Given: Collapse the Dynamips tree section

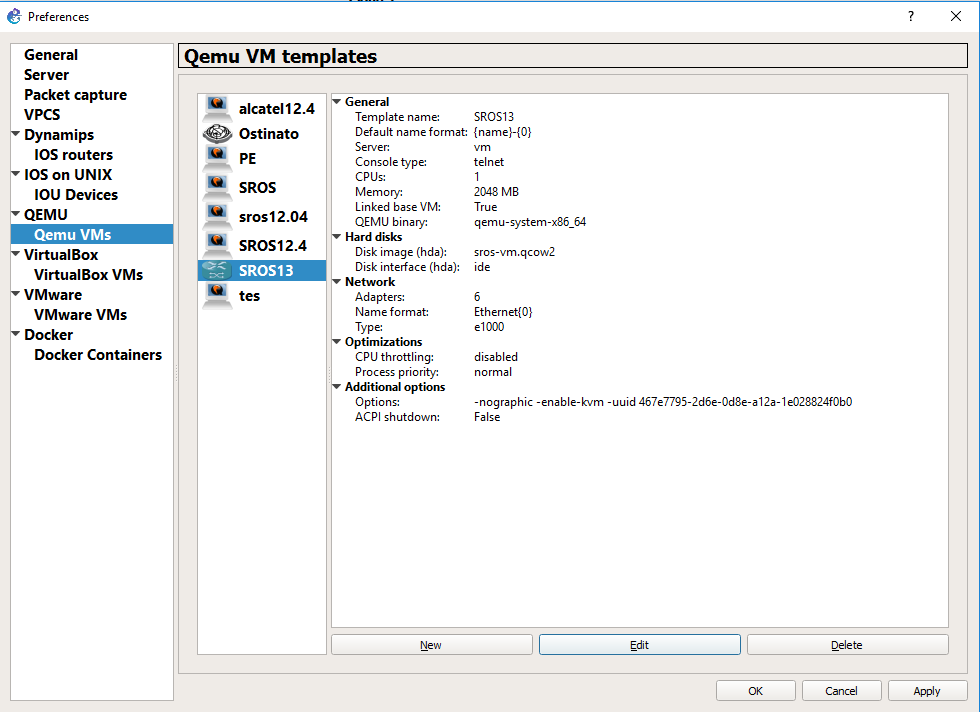Looking at the screenshot, I should (x=16, y=134).
